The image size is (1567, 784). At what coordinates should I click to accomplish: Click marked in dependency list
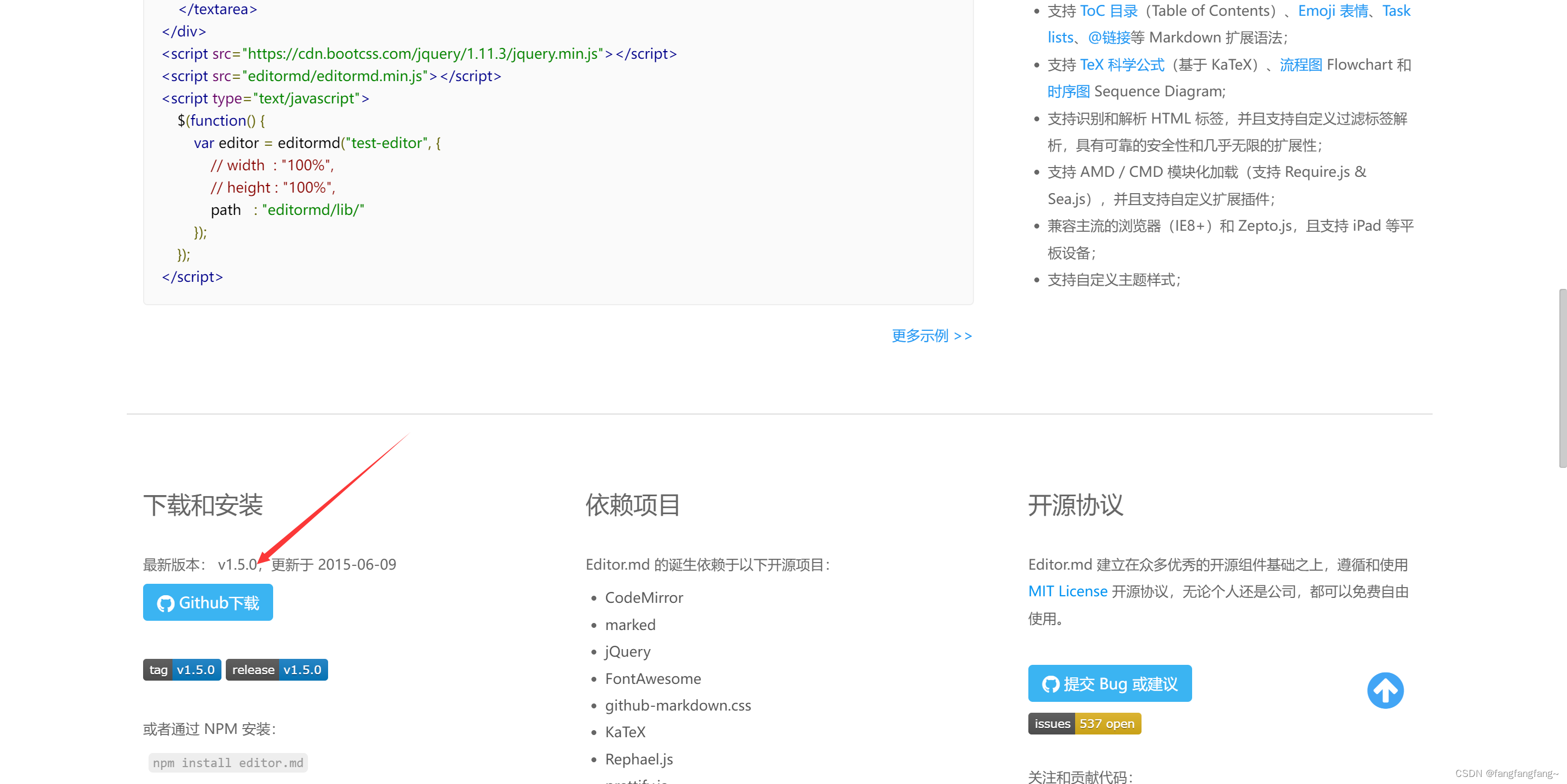tap(630, 625)
